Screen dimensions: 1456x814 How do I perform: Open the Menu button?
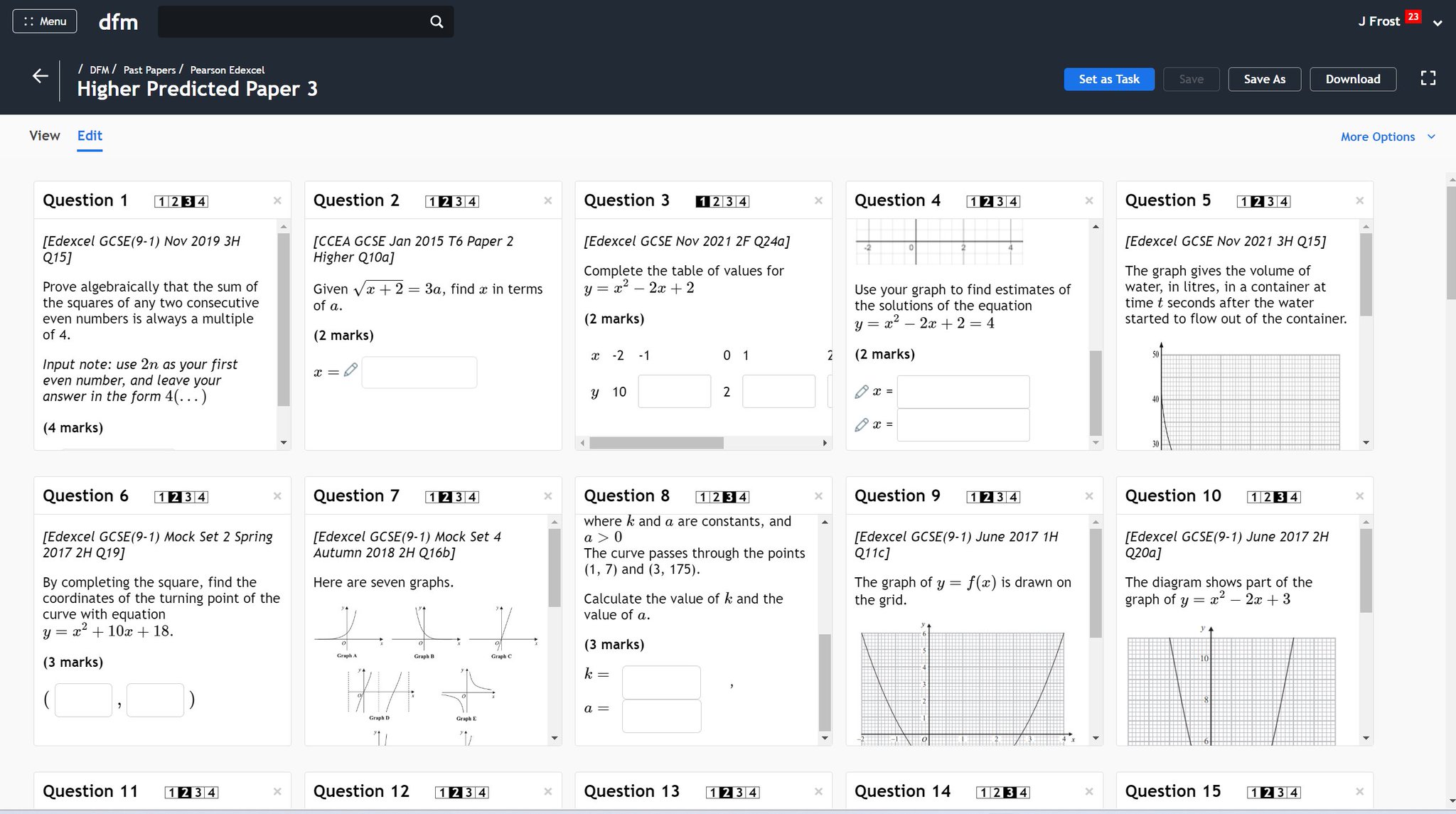click(45, 21)
